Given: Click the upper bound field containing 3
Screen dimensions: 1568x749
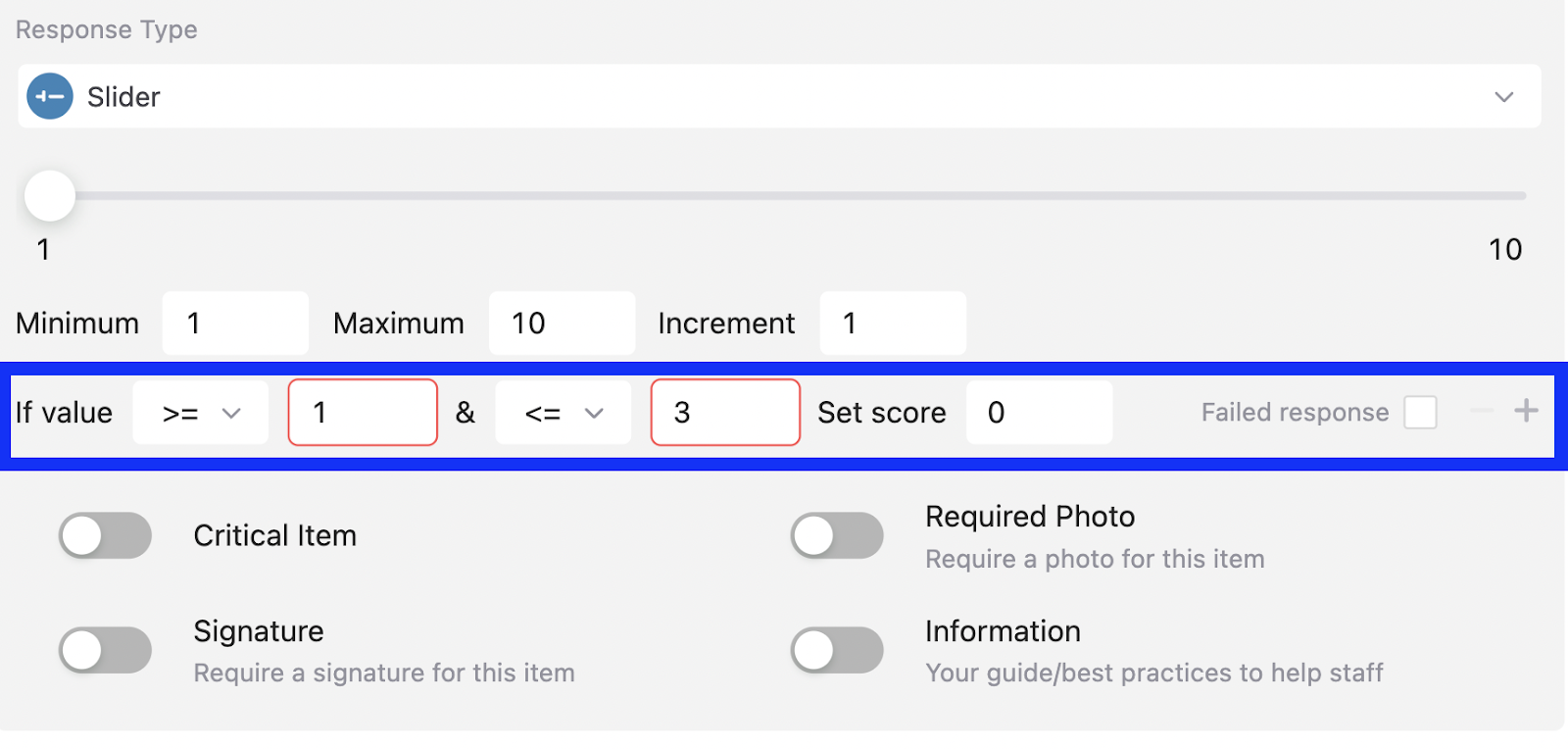Looking at the screenshot, I should [725, 413].
